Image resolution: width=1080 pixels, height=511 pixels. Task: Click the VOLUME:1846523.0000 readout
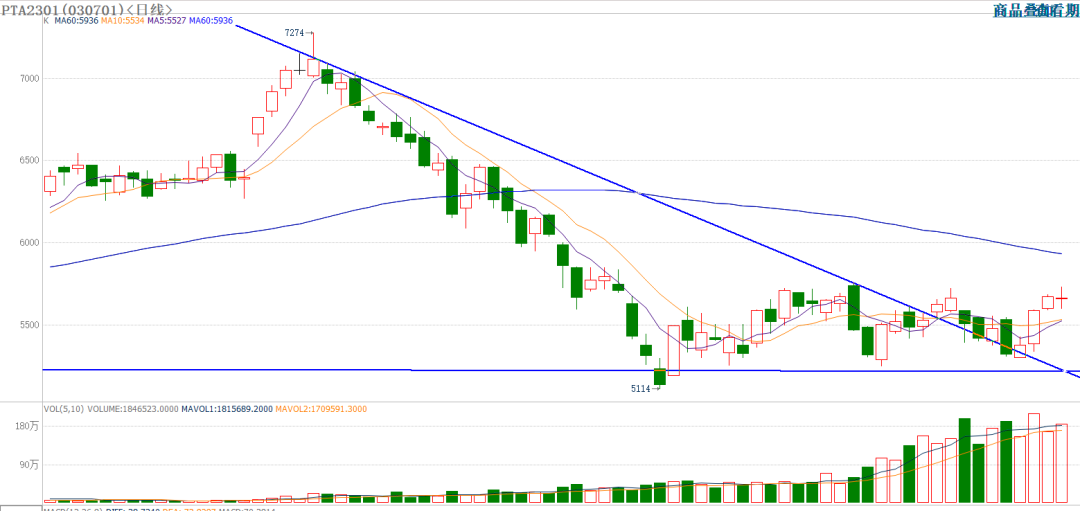132,409
